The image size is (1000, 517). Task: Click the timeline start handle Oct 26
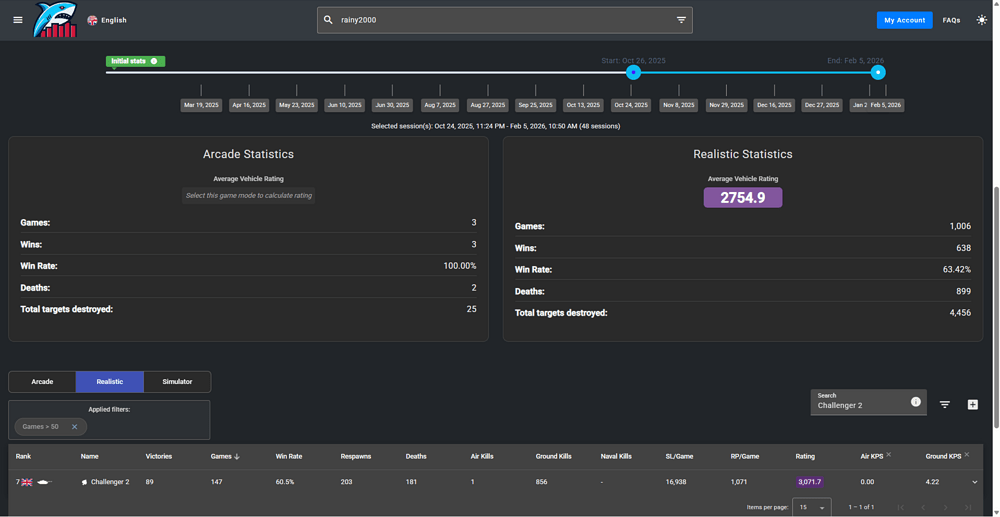point(633,72)
